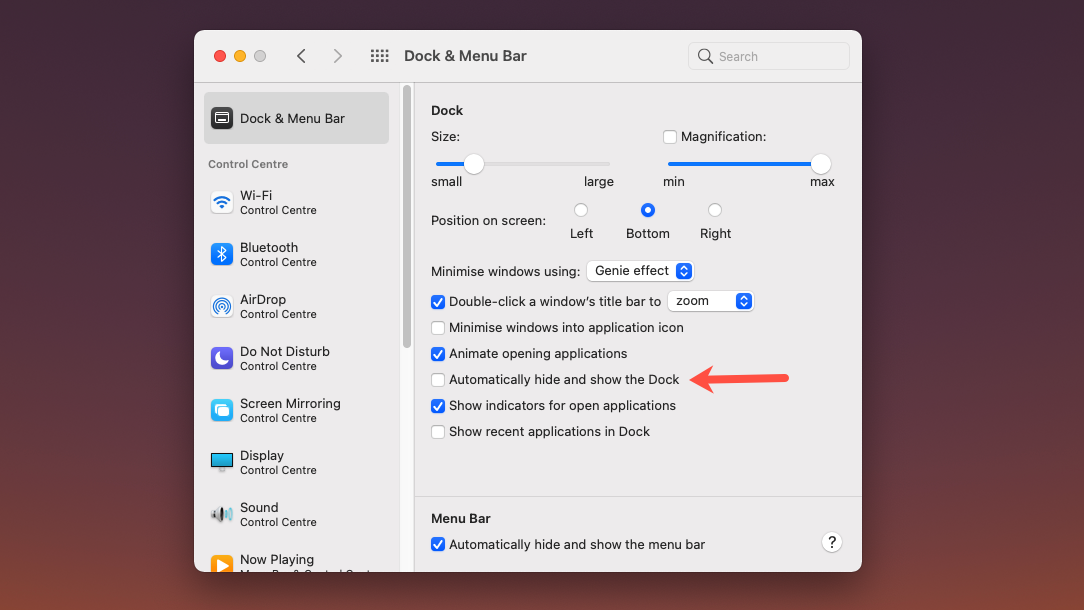Open the double-click title bar action dropdown
The width and height of the screenshot is (1084, 610).
click(710, 301)
